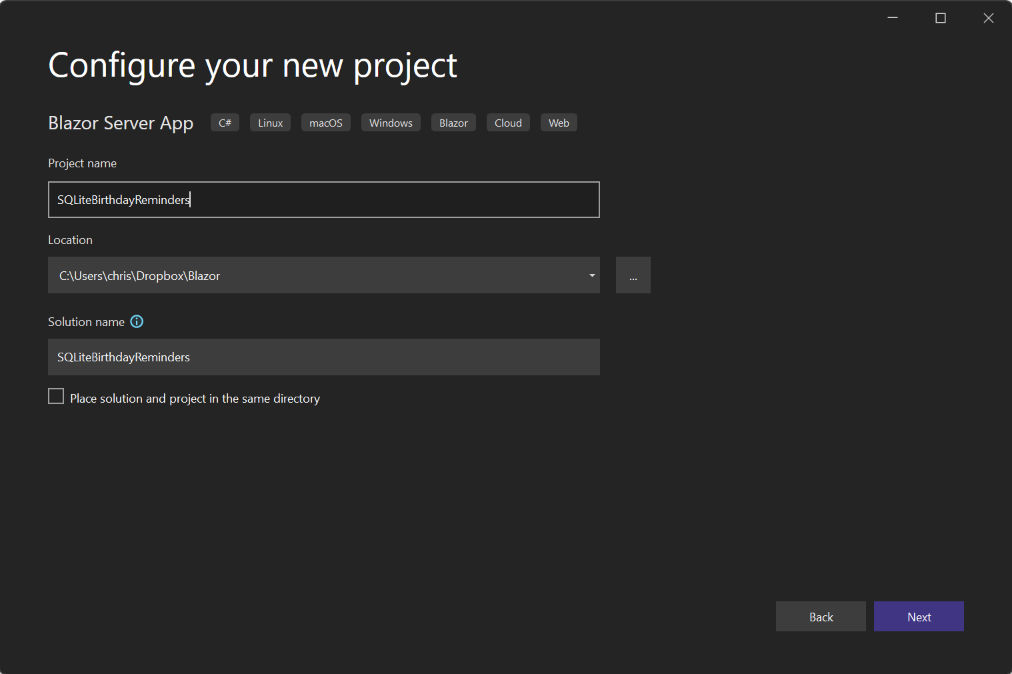Click the Next button
The width and height of the screenshot is (1012, 674).
tap(918, 616)
